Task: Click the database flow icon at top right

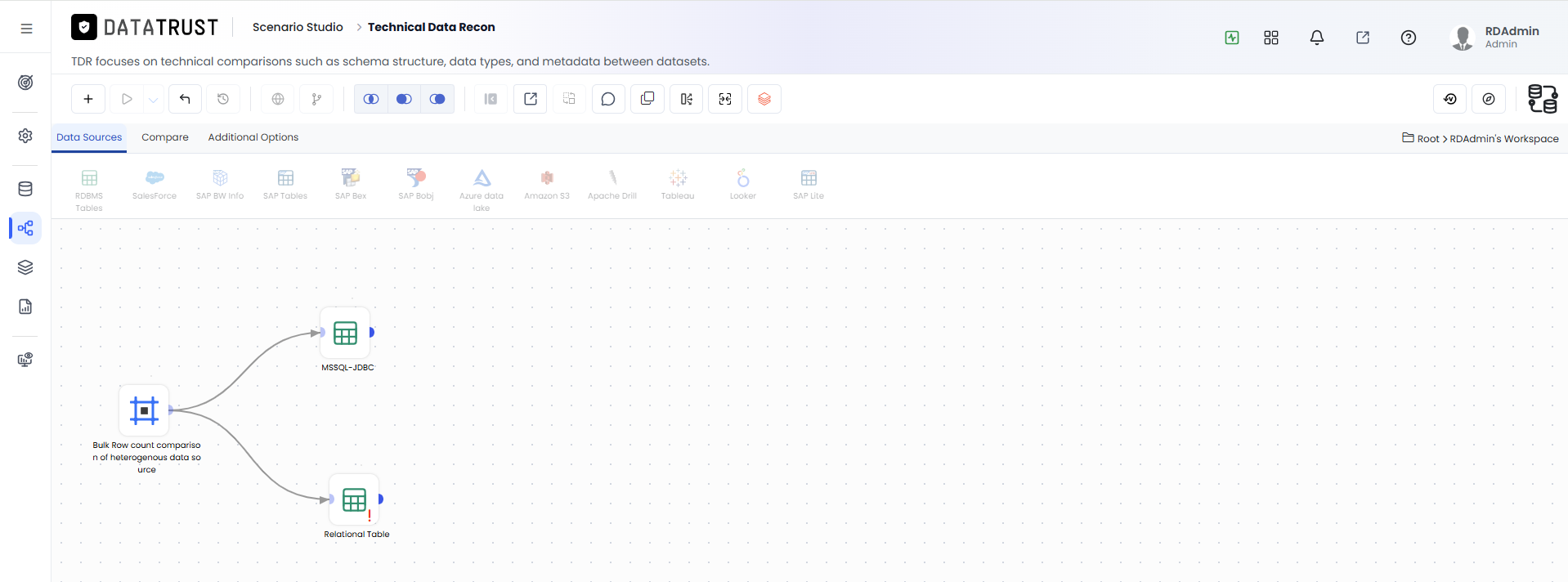Action: [x=1543, y=99]
